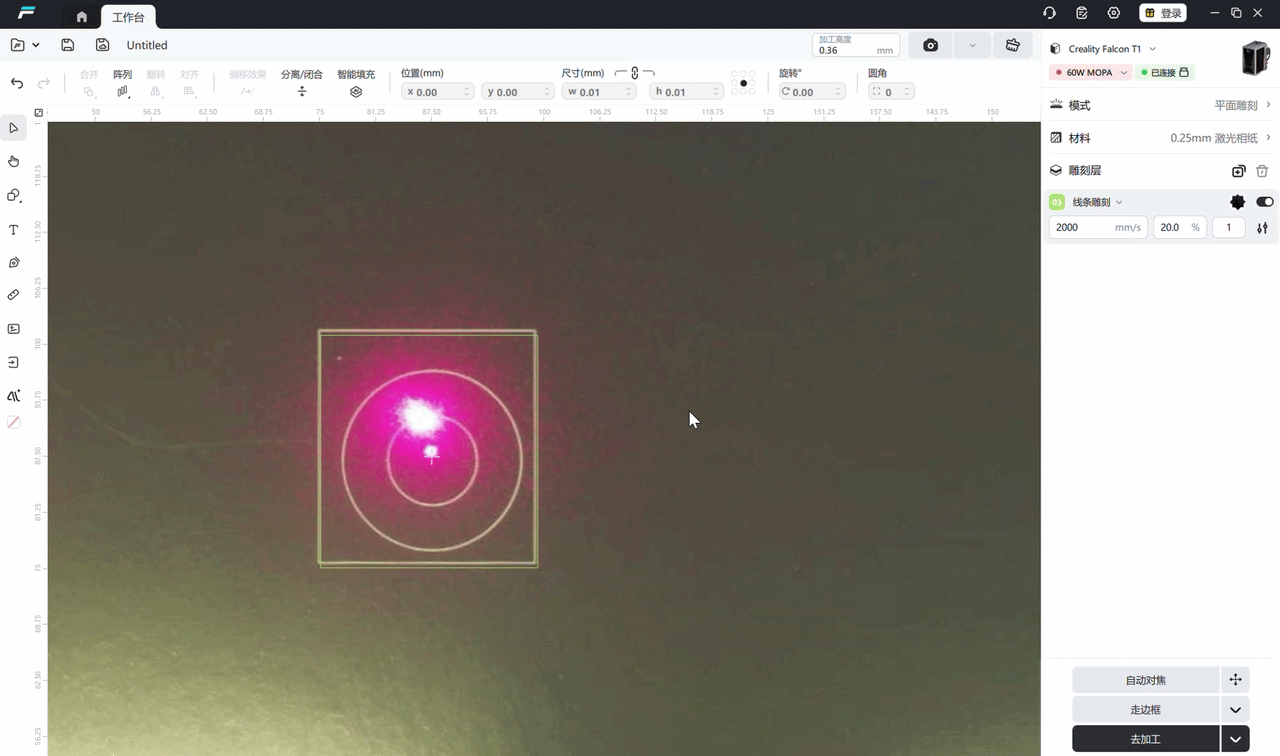Edit the width size field
The width and height of the screenshot is (1280, 756).
(599, 92)
